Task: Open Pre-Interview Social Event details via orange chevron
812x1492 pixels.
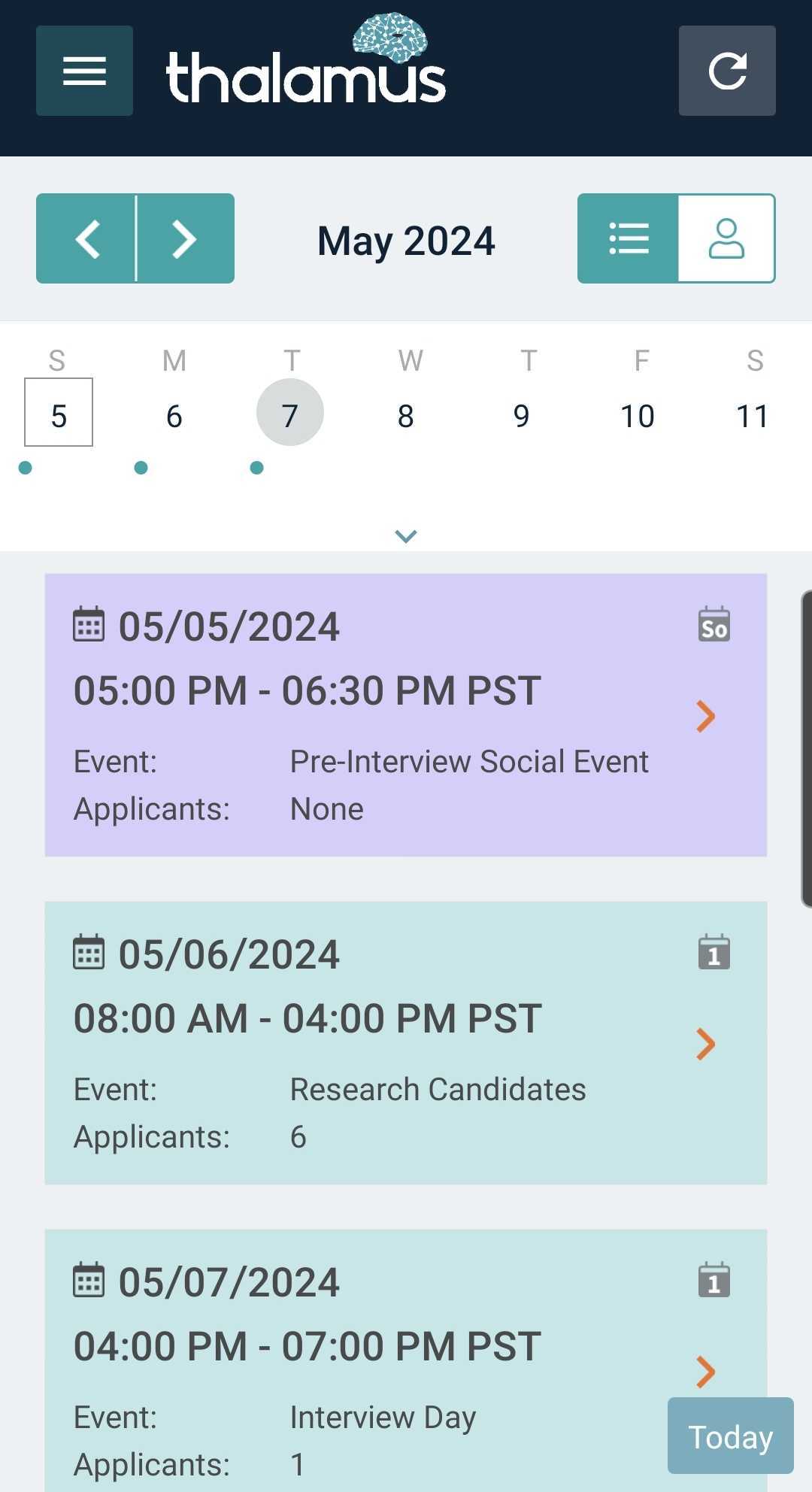Action: click(705, 717)
